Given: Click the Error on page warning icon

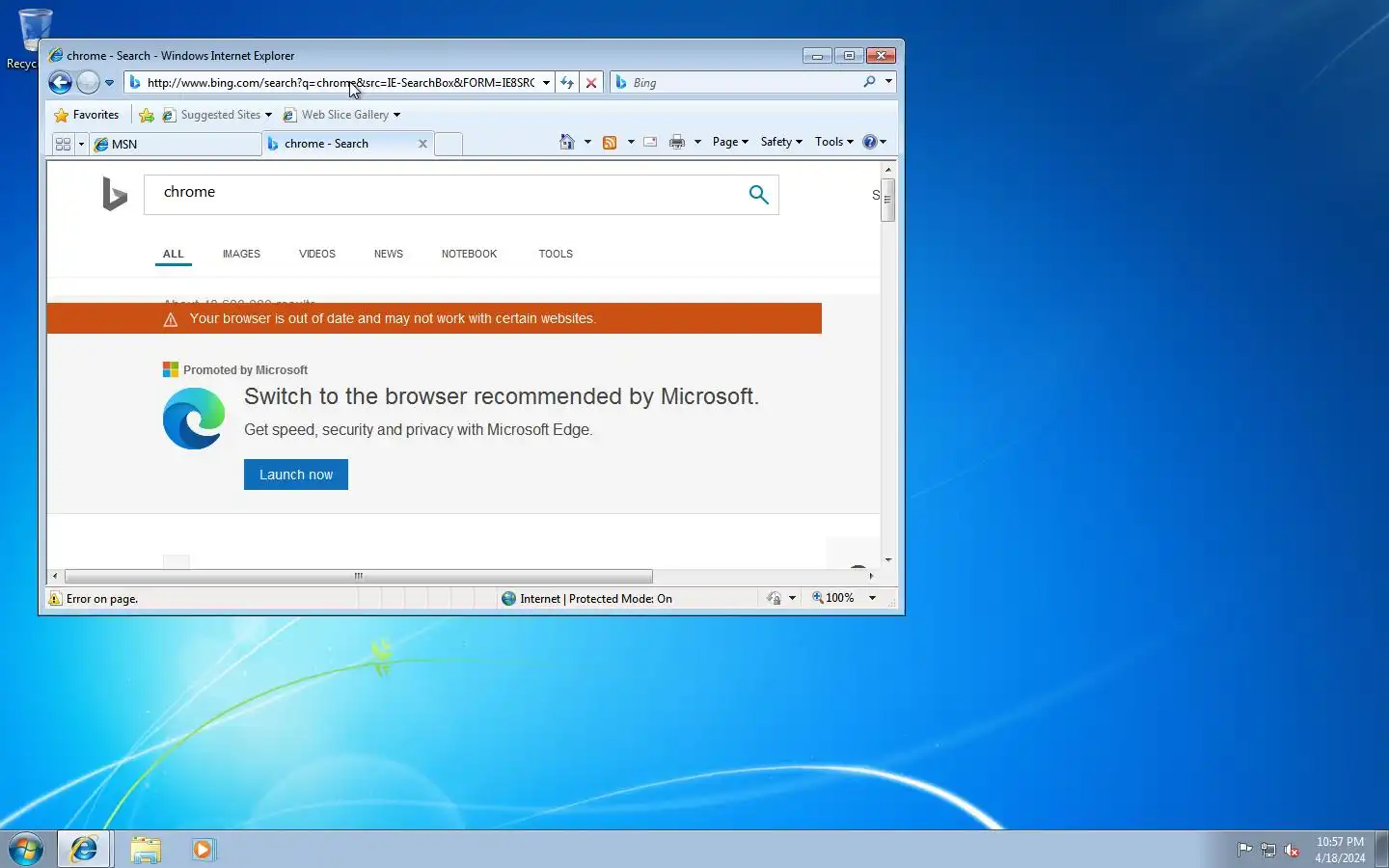Looking at the screenshot, I should (x=55, y=599).
